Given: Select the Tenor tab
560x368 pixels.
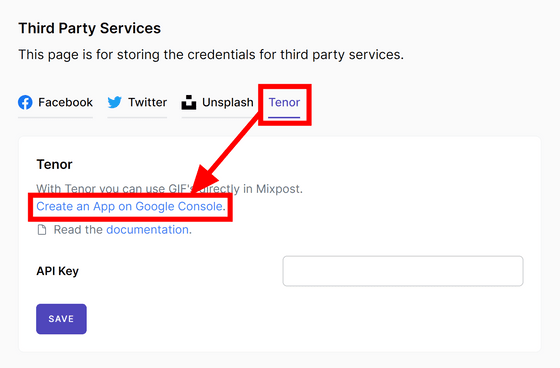Looking at the screenshot, I should coord(284,103).
